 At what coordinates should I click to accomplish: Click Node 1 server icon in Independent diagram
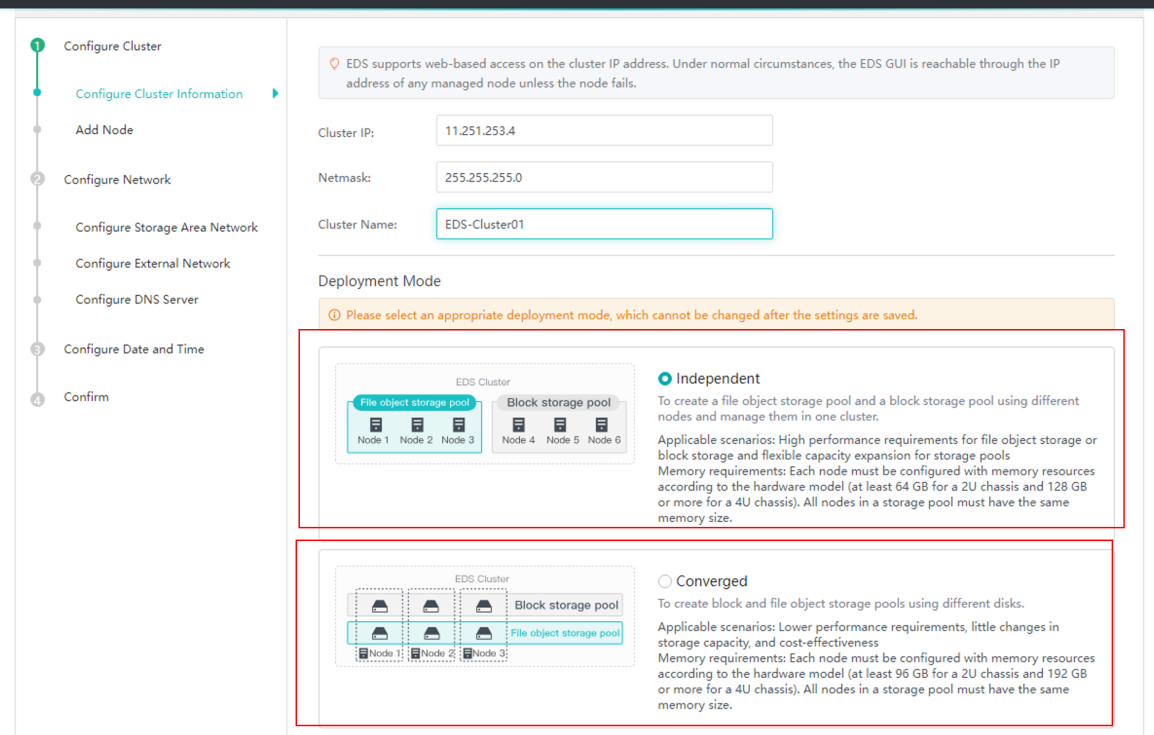376,425
